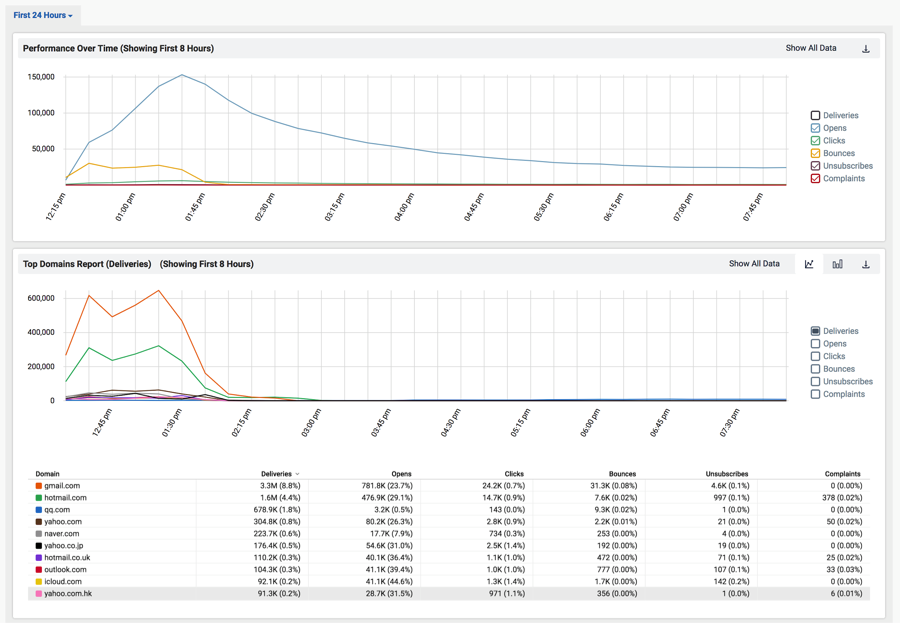Click the orange color swatch for gmail.com

tap(39, 486)
